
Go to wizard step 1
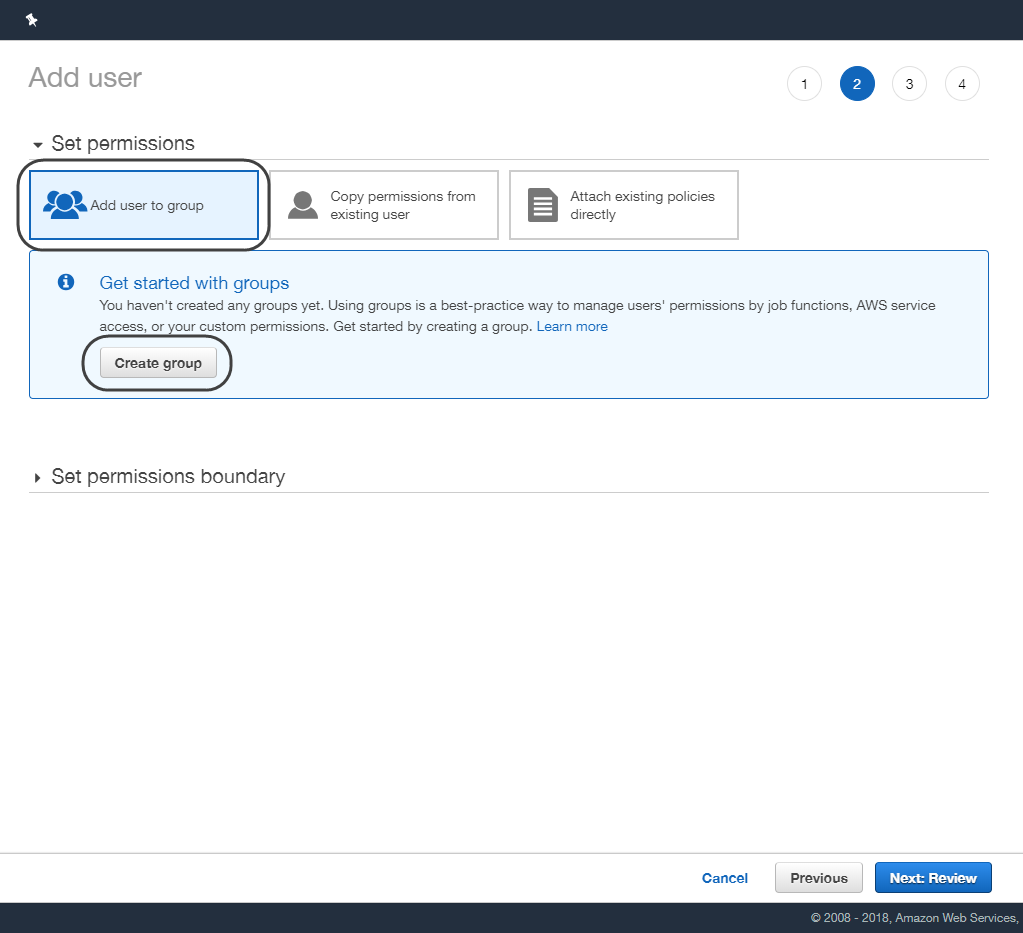[804, 84]
